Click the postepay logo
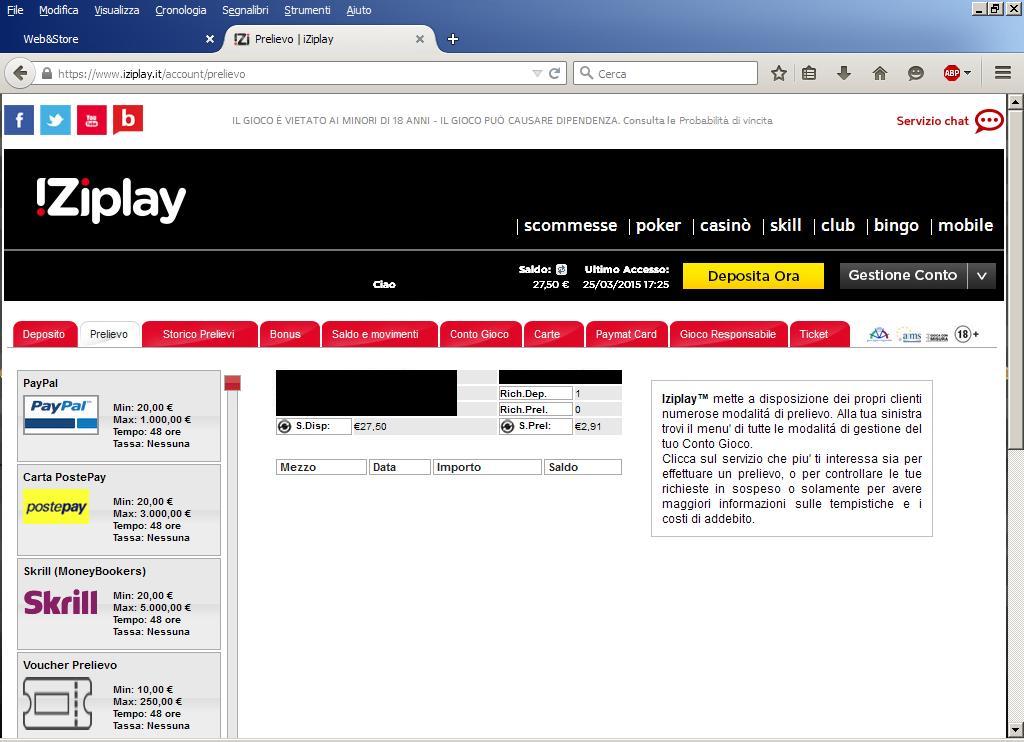This screenshot has width=1024, height=742. [56, 507]
